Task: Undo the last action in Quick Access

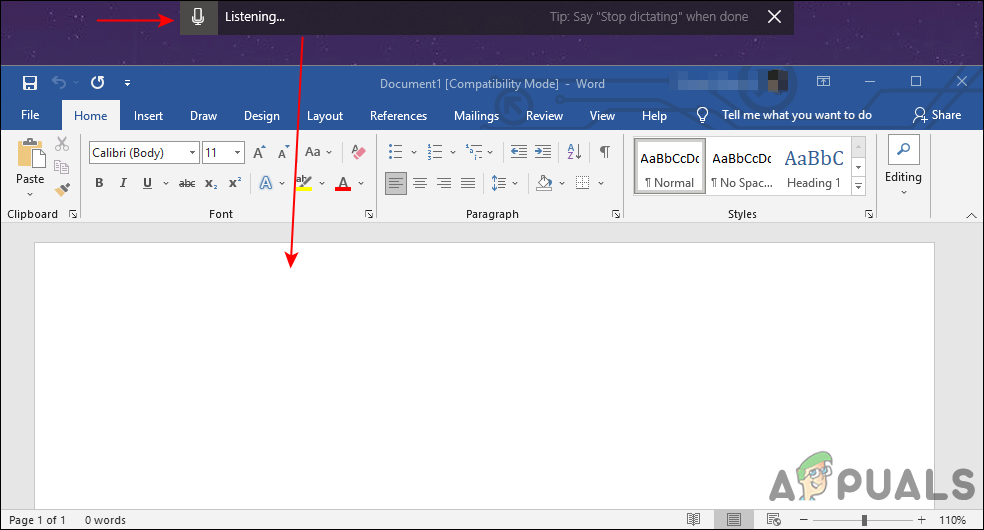Action: point(59,82)
